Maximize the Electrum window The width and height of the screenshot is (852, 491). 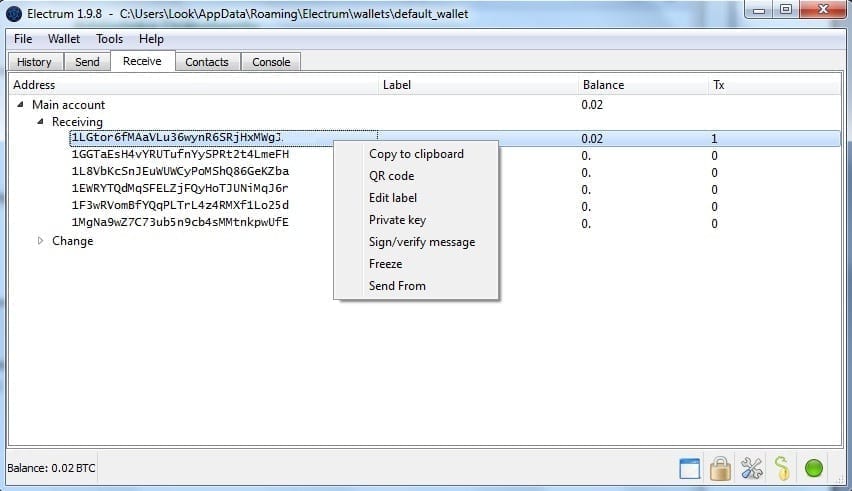pyautogui.click(x=786, y=10)
